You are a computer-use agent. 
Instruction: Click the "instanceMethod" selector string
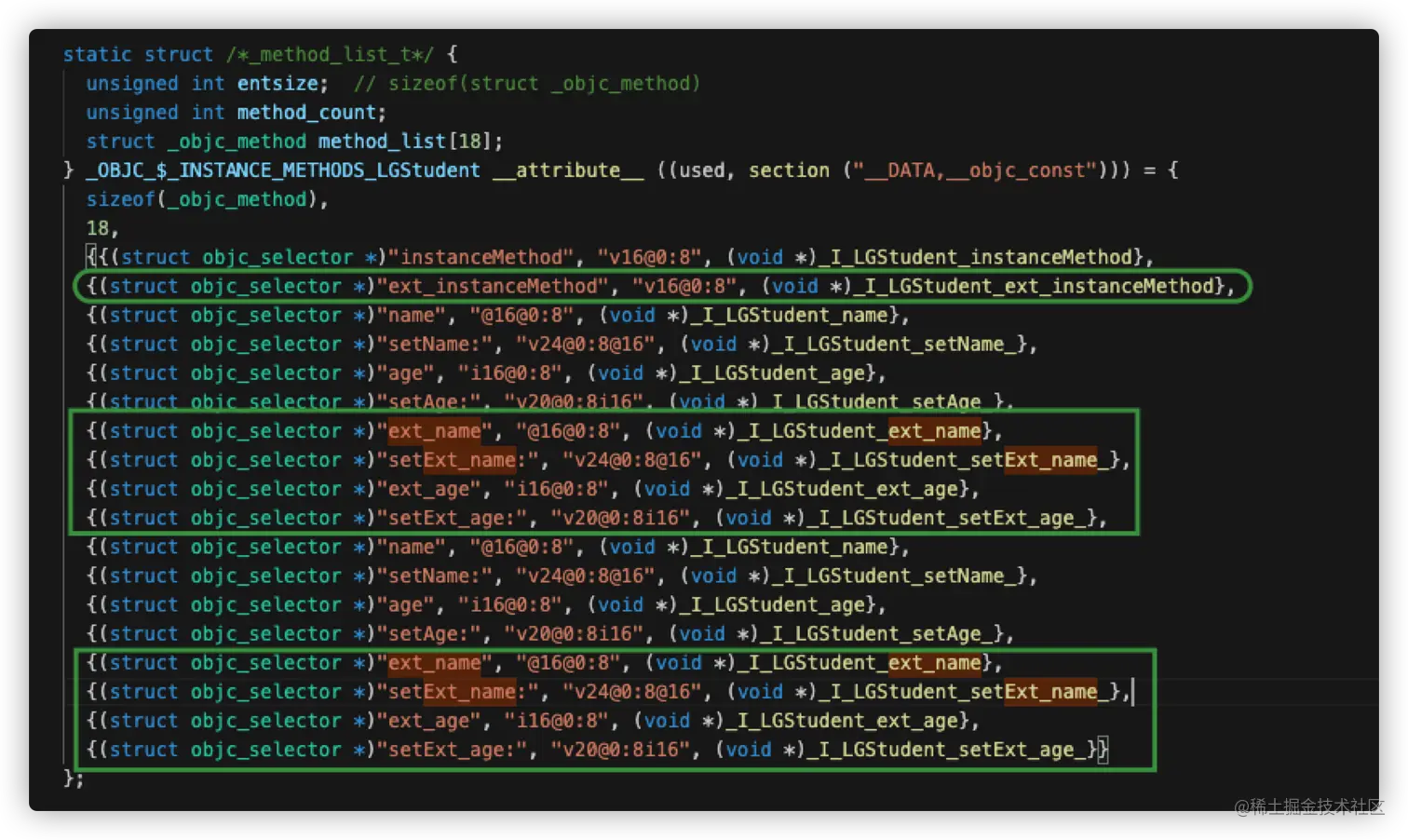coord(481,257)
